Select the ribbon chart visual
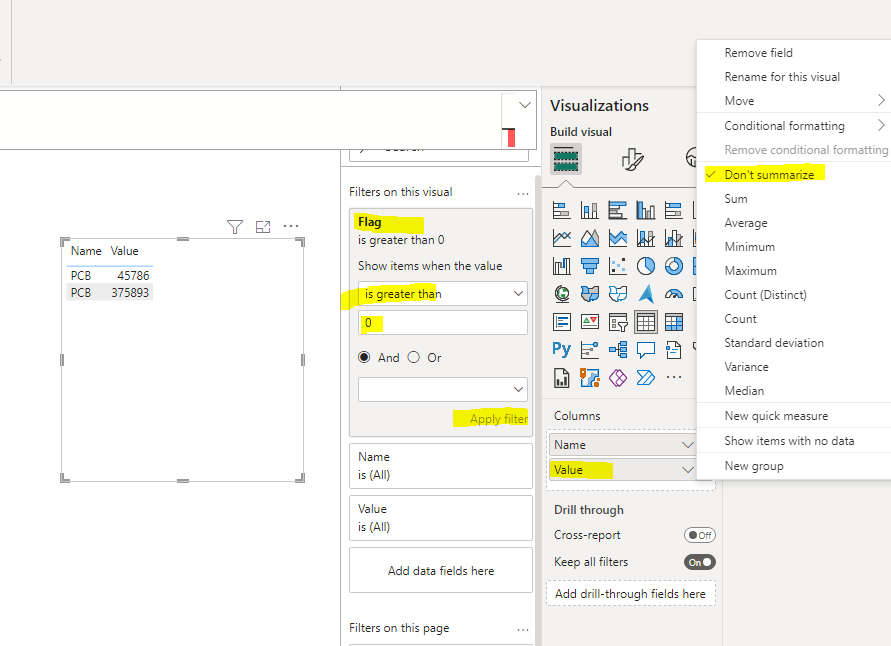Image resolution: width=891 pixels, height=646 pixels. [561, 265]
